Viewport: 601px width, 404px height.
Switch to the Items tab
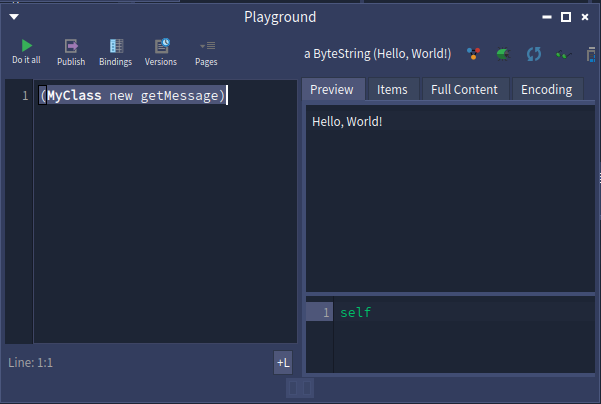(392, 89)
